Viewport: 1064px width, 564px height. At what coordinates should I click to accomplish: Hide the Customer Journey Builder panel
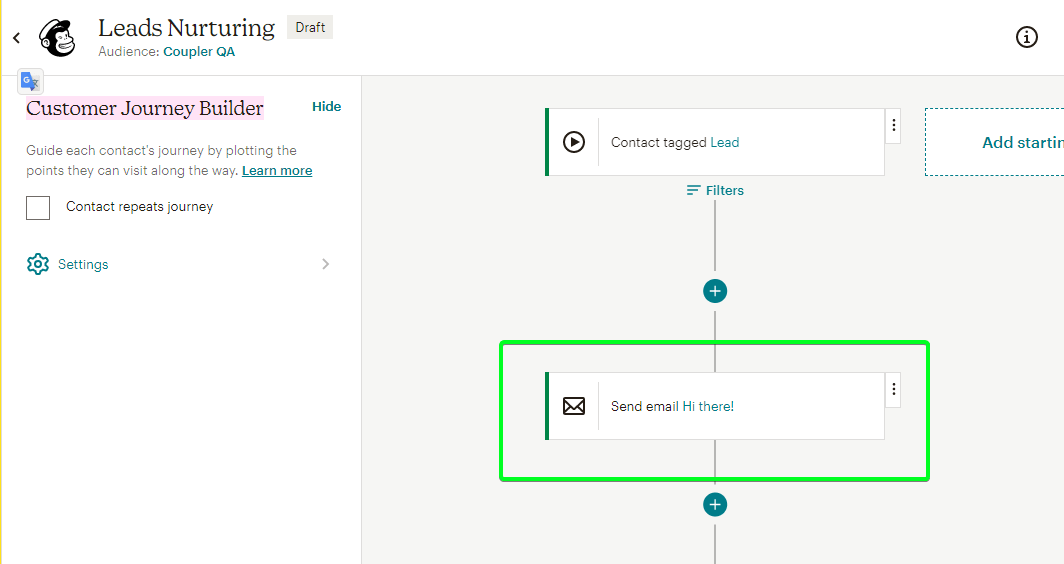pyautogui.click(x=326, y=107)
